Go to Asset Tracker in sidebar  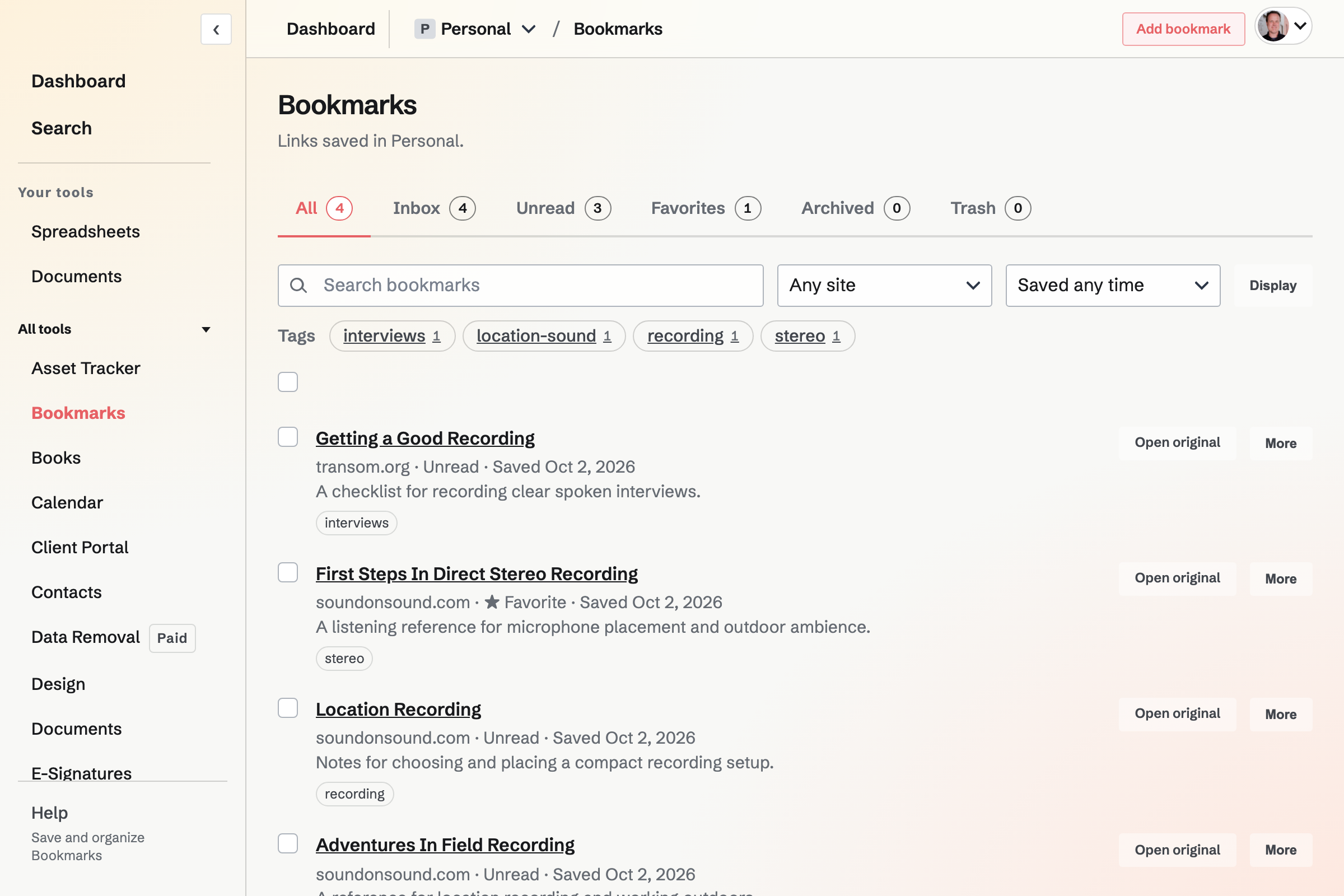(86, 368)
